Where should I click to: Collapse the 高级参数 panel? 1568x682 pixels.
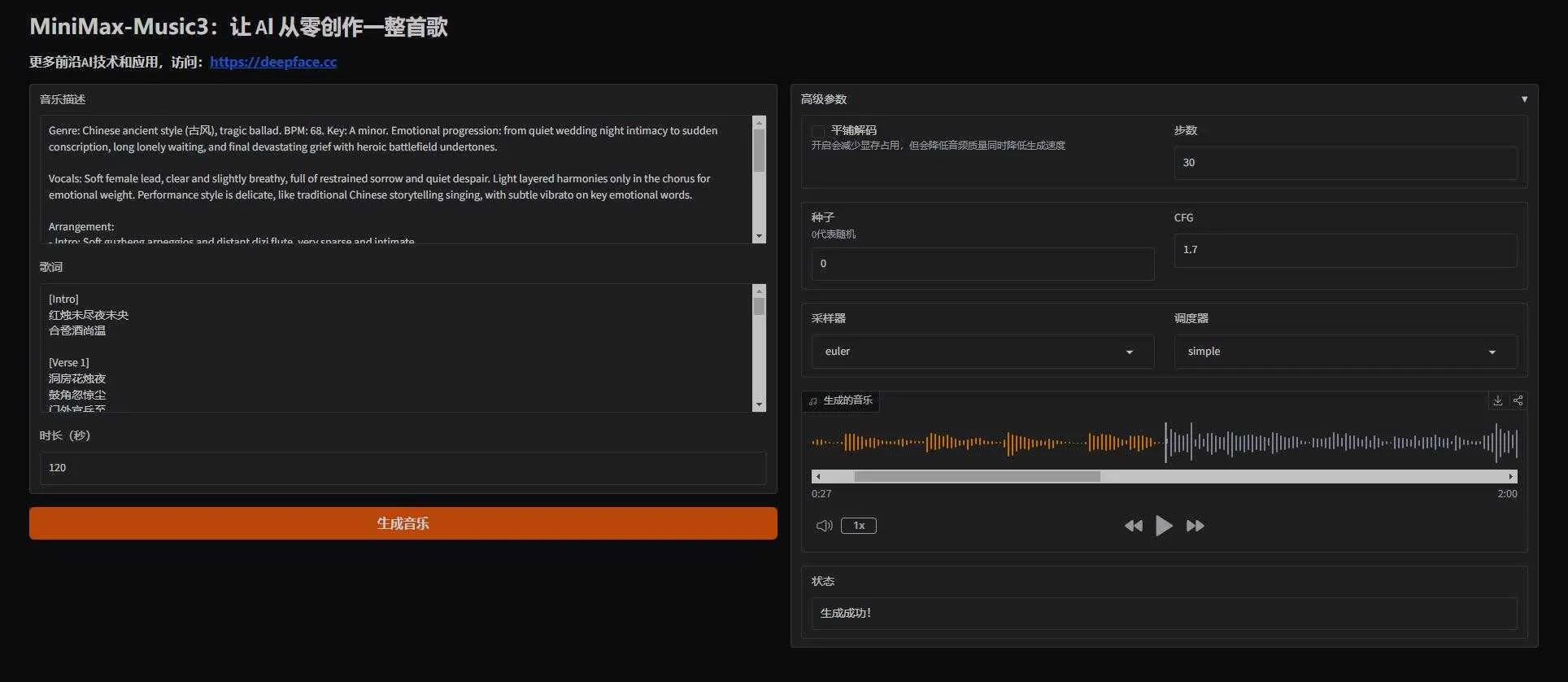coord(1524,99)
